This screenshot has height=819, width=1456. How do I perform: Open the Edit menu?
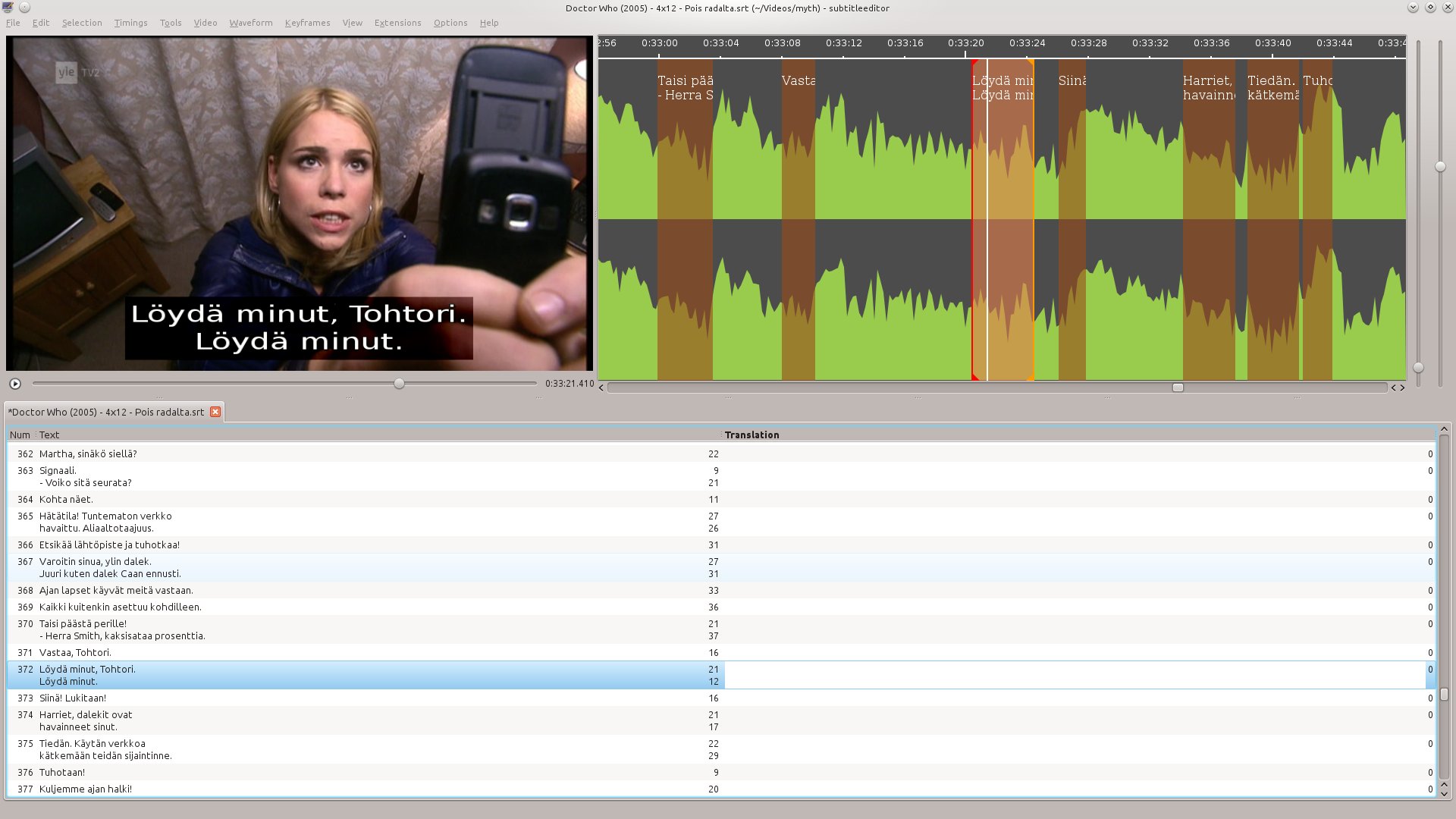click(x=41, y=23)
